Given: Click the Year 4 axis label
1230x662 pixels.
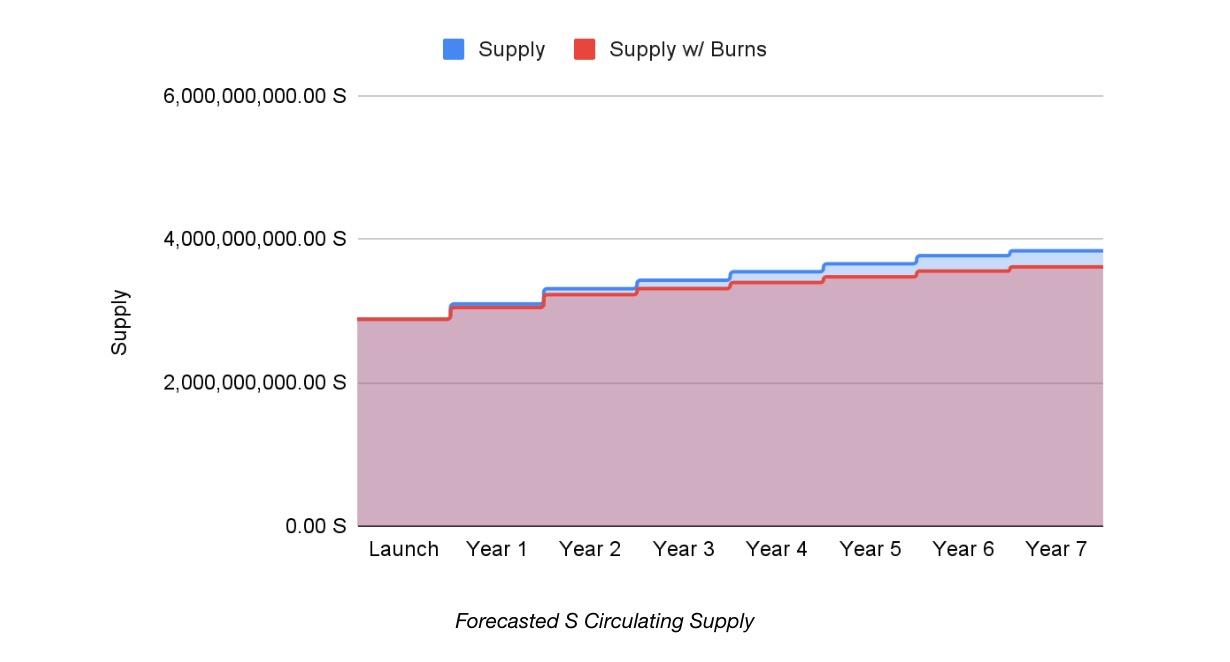Looking at the screenshot, I should (776, 549).
